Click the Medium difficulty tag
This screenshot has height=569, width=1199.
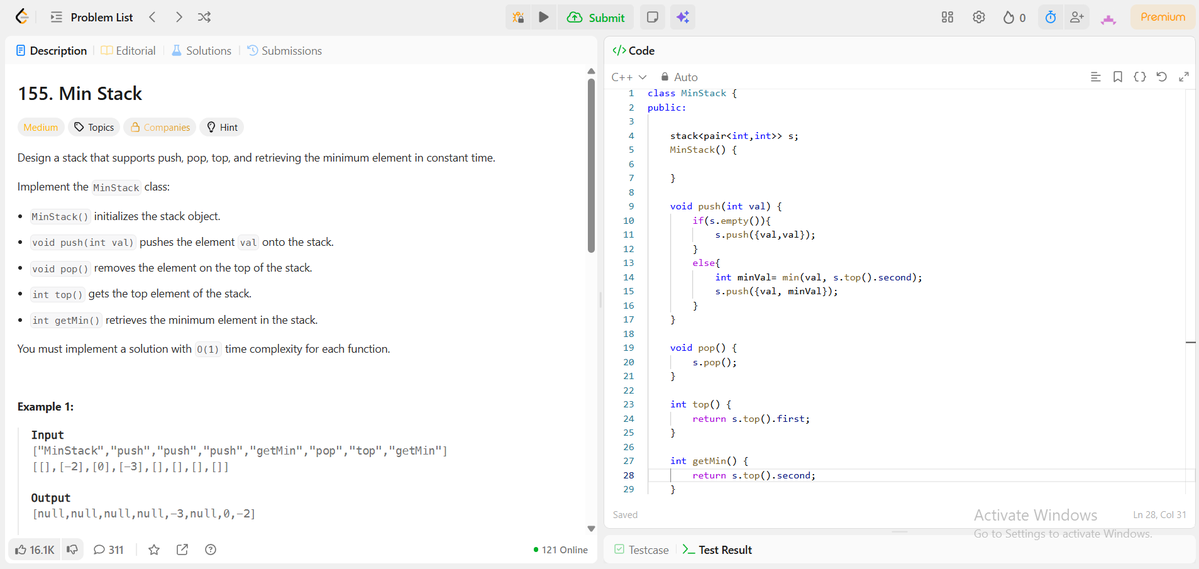click(x=41, y=127)
